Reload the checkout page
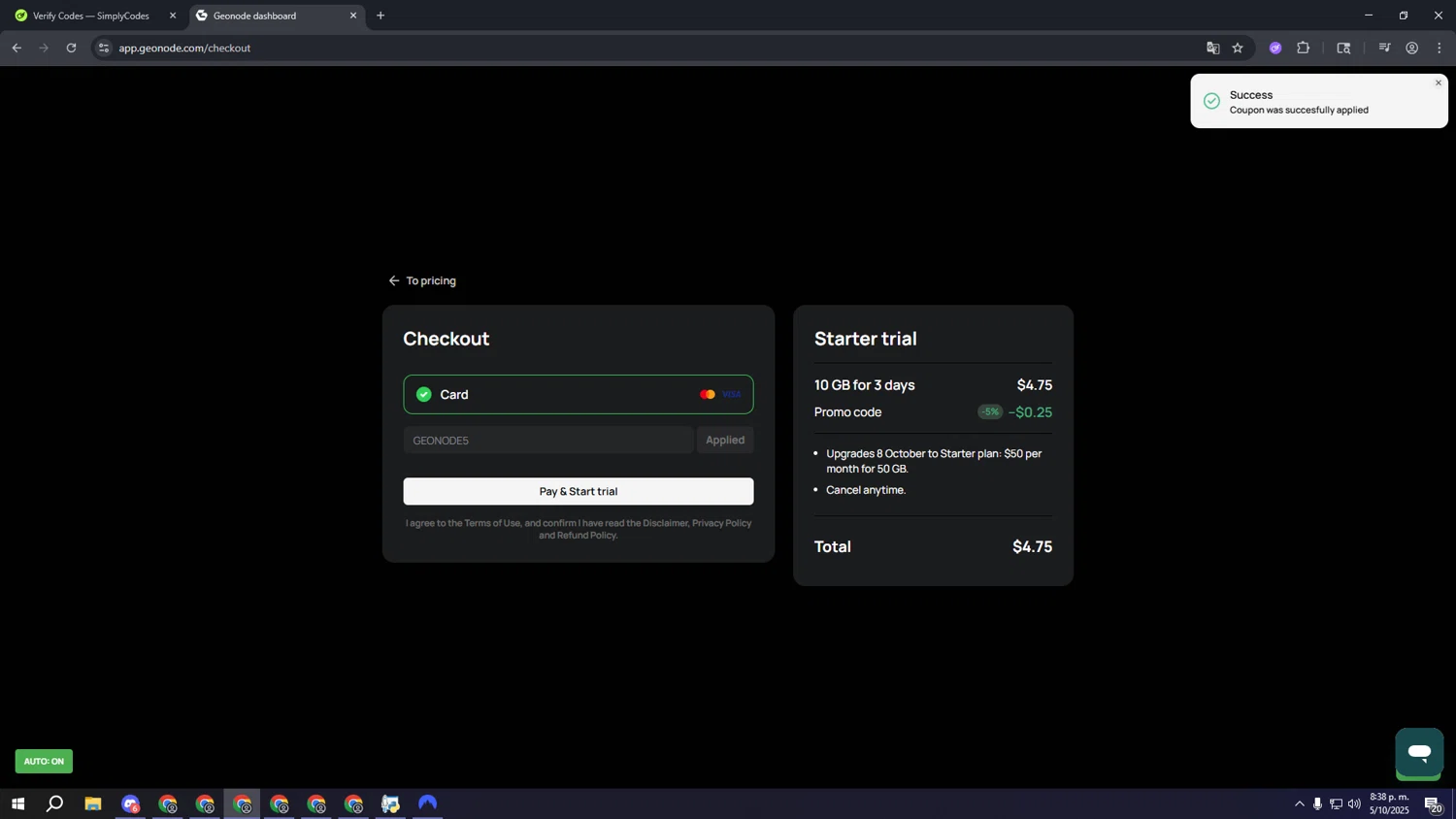 pos(71,48)
